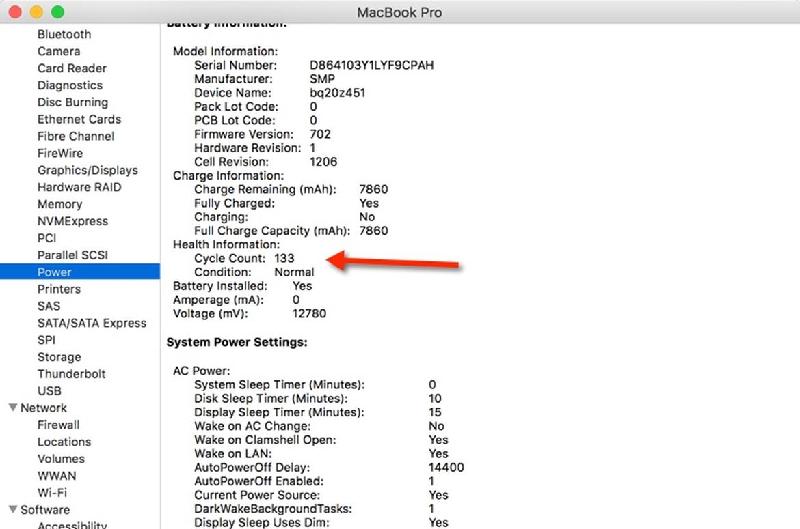The width and height of the screenshot is (800, 529).
Task: Click the Full Charge Capacity value 7860
Action: click(x=373, y=231)
